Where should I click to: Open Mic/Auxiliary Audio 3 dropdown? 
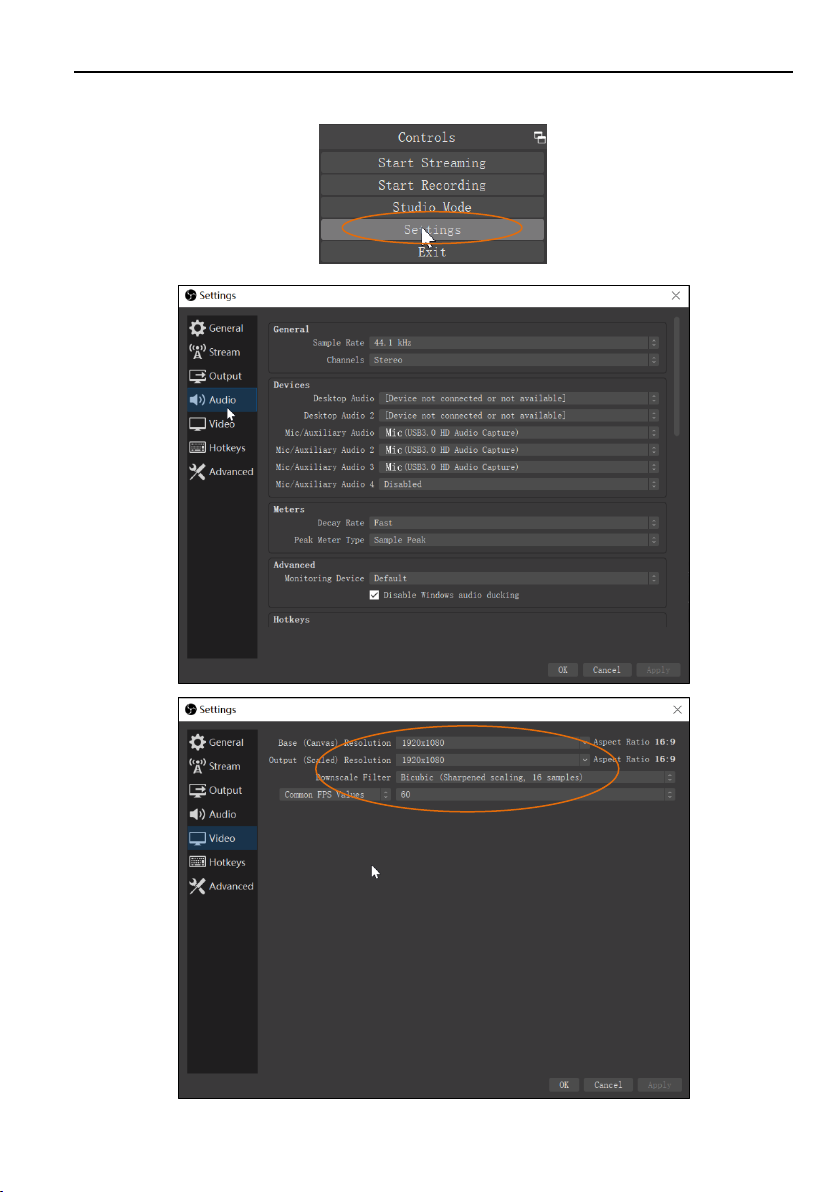[x=518, y=468]
